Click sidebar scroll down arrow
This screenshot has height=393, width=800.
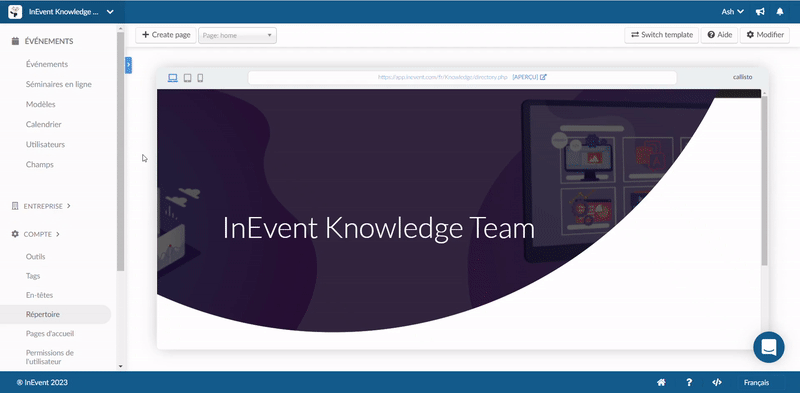[x=120, y=366]
